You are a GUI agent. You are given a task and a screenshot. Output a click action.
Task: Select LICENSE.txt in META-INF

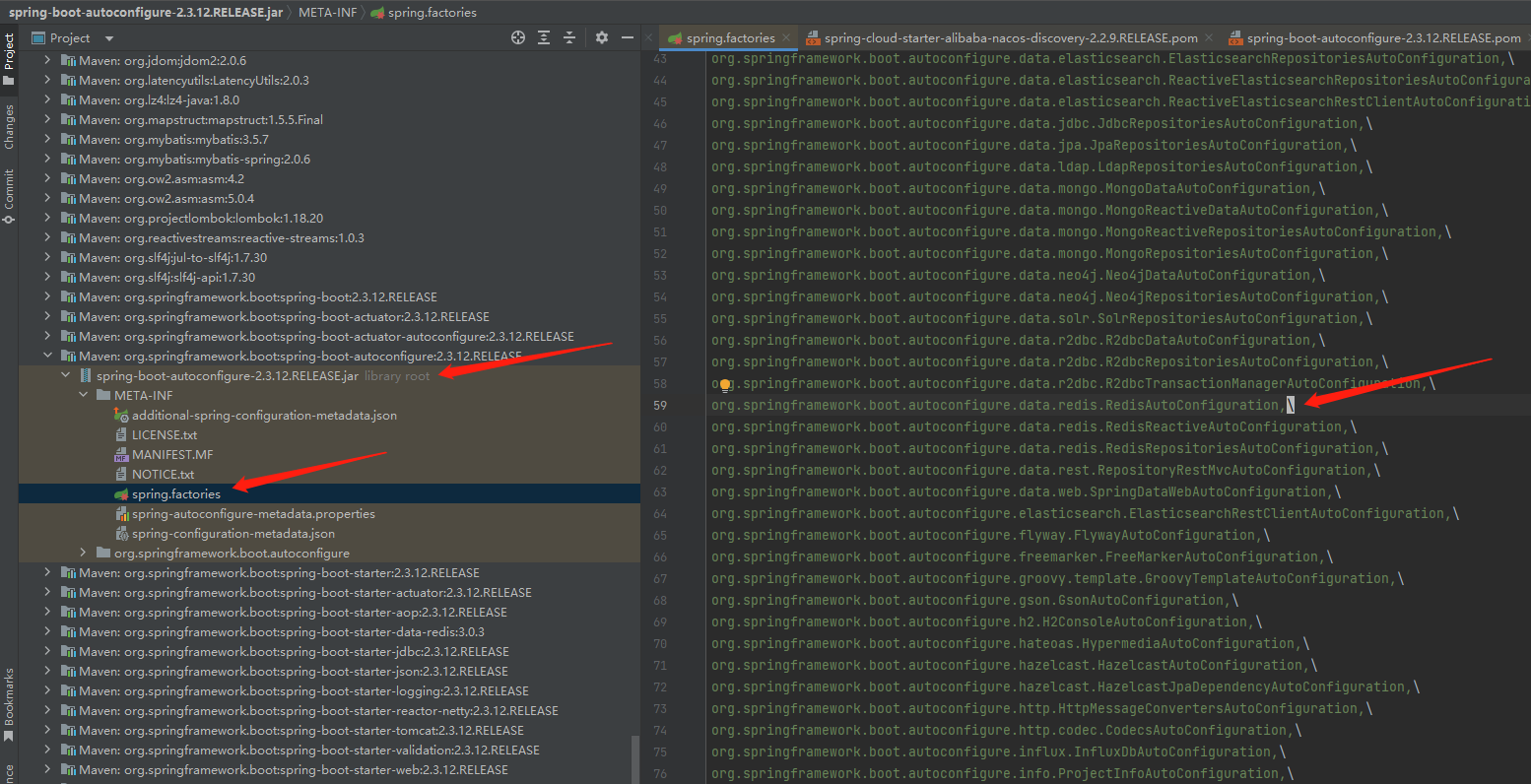(165, 434)
